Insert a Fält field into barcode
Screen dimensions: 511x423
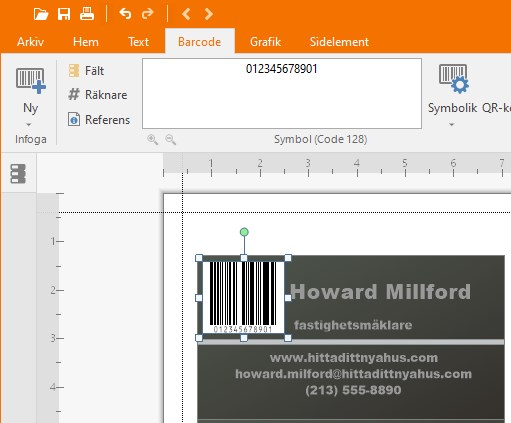pyautogui.click(x=86, y=71)
